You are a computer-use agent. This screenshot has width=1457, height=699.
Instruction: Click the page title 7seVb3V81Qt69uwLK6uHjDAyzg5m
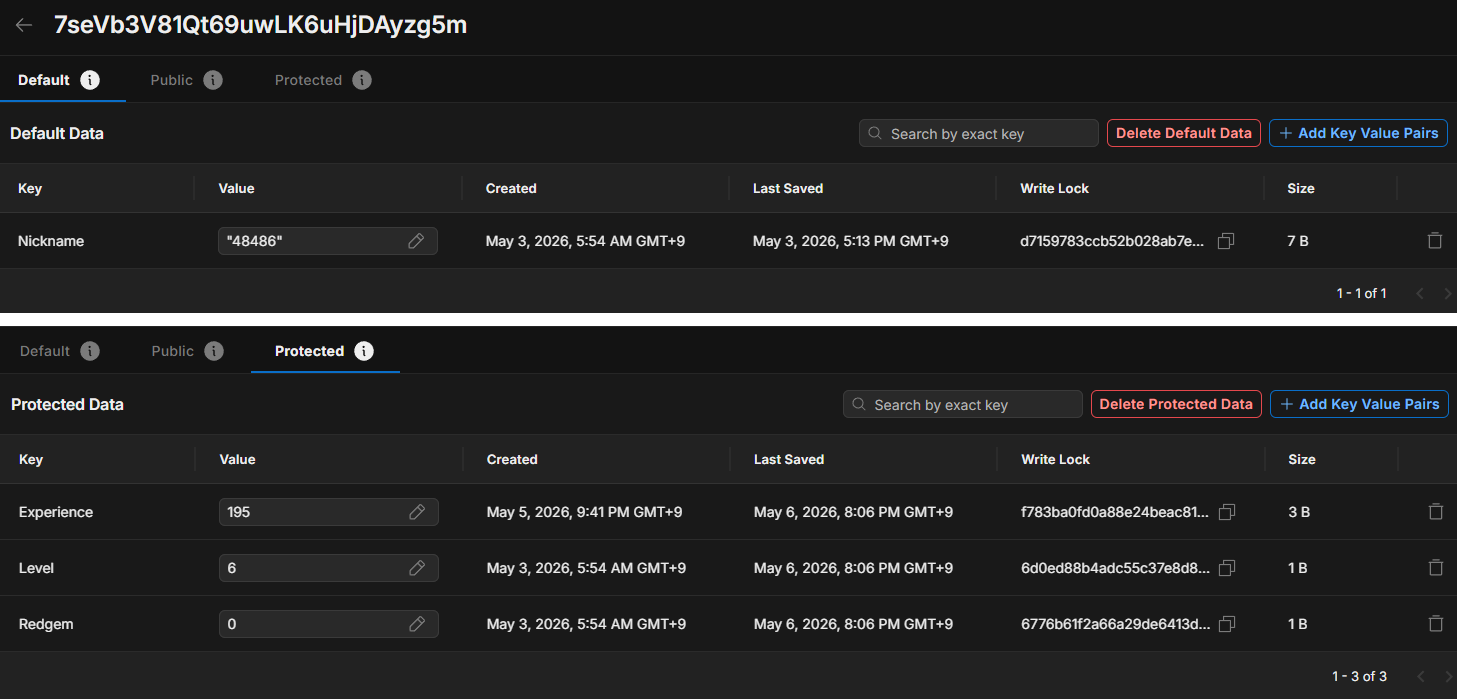[x=260, y=25]
